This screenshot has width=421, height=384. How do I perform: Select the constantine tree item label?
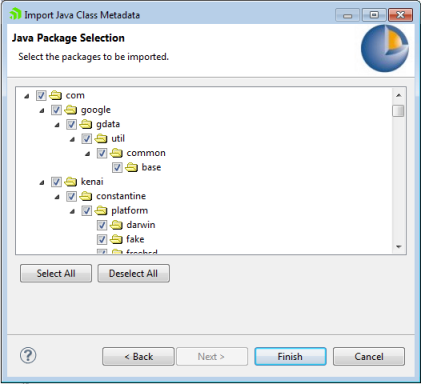point(121,196)
